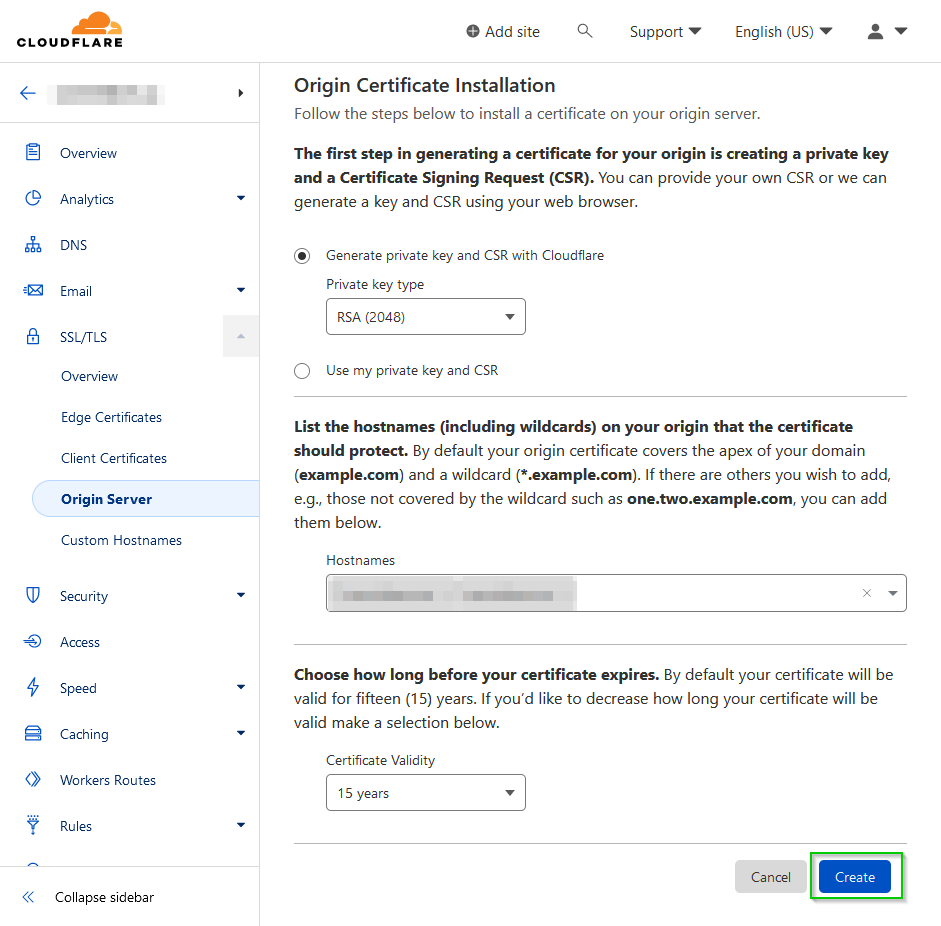Click the Create button
The height and width of the screenshot is (926, 941).
pos(854,877)
